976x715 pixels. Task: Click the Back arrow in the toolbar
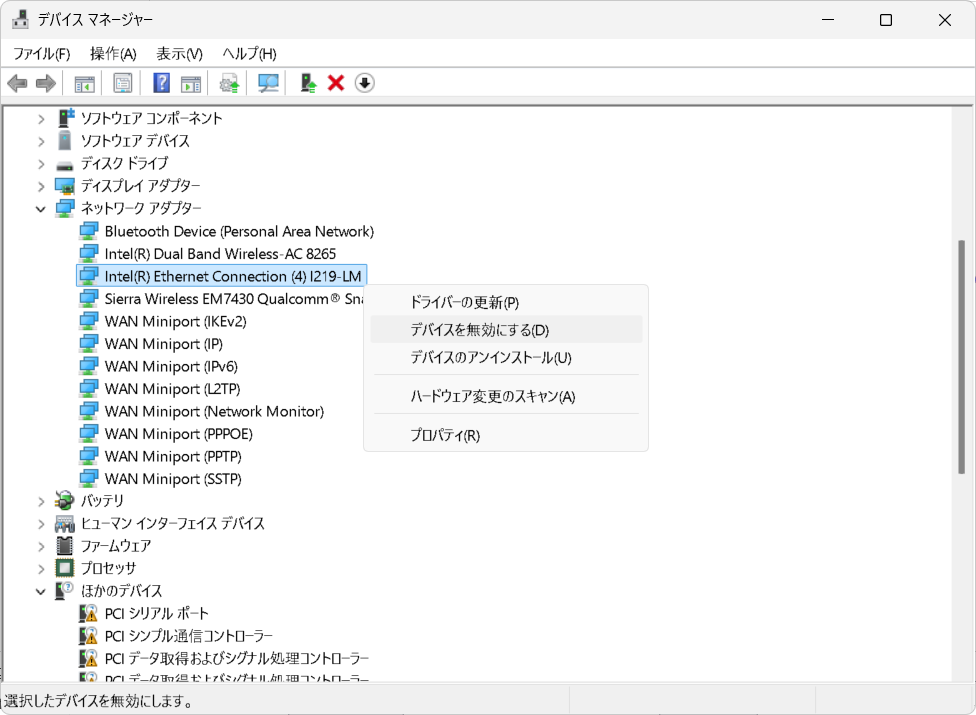point(17,83)
